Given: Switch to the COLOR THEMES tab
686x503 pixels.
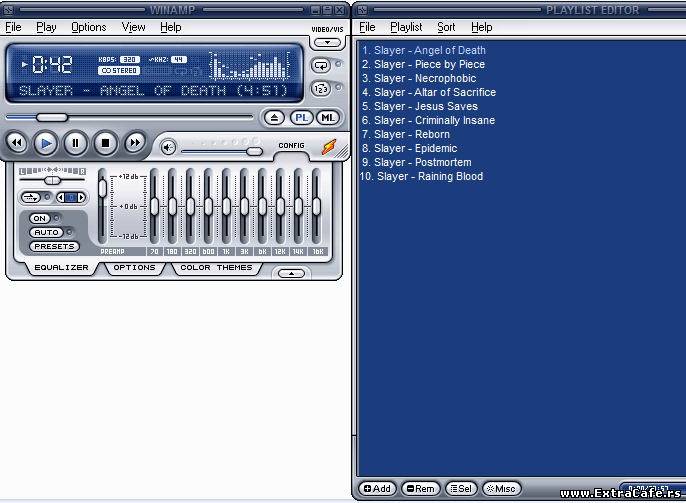Looking at the screenshot, I should 216,268.
